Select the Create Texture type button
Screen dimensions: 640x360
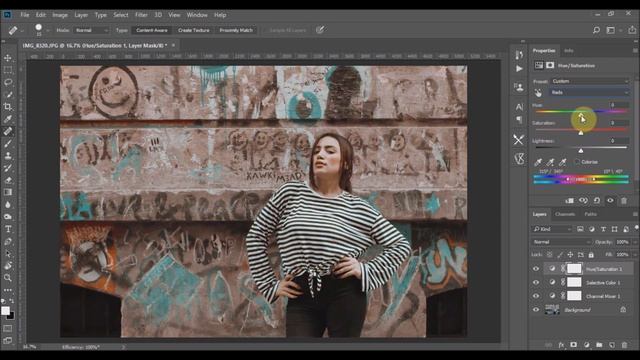click(x=193, y=30)
